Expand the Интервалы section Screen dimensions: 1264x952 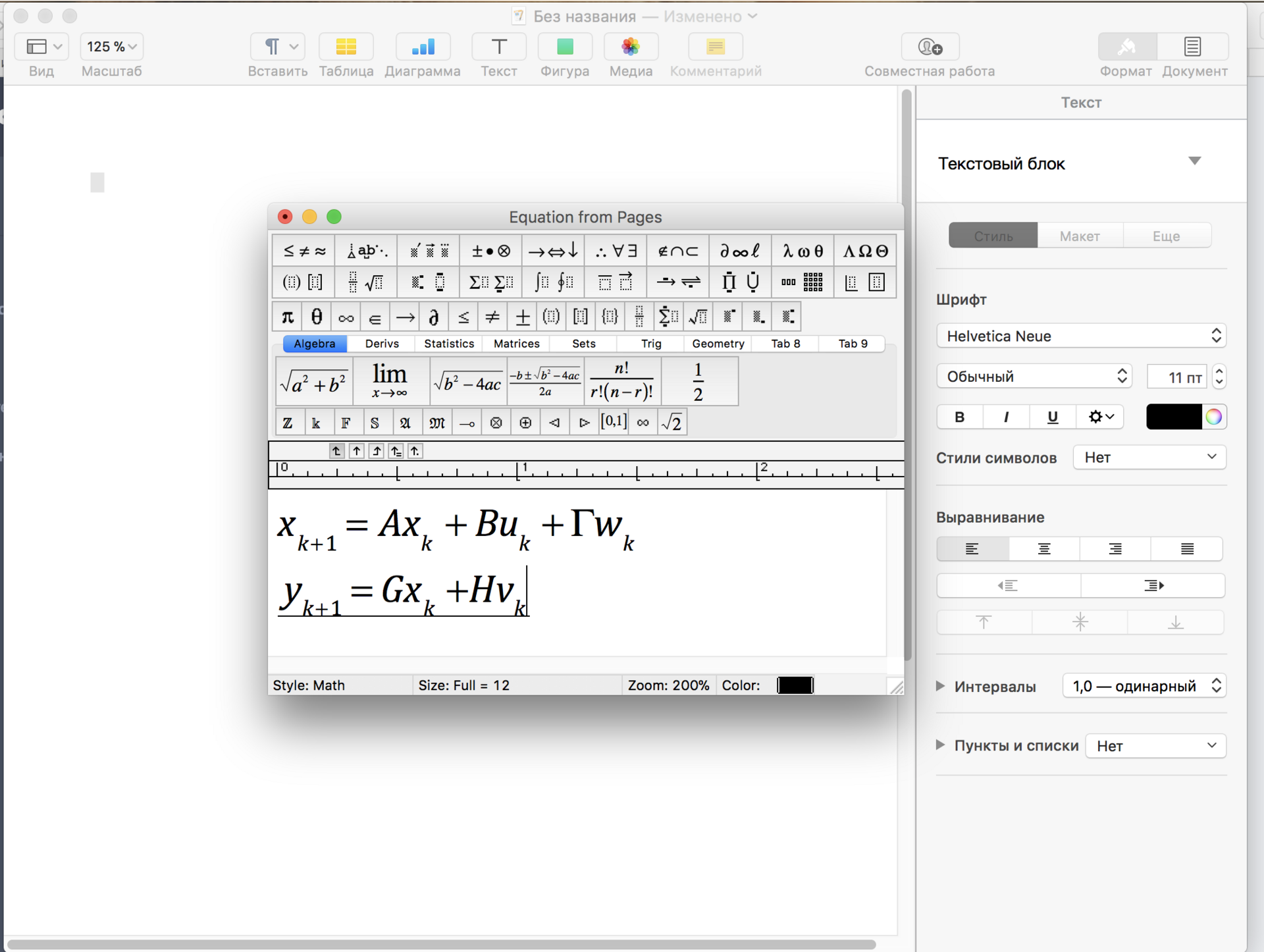click(x=940, y=686)
